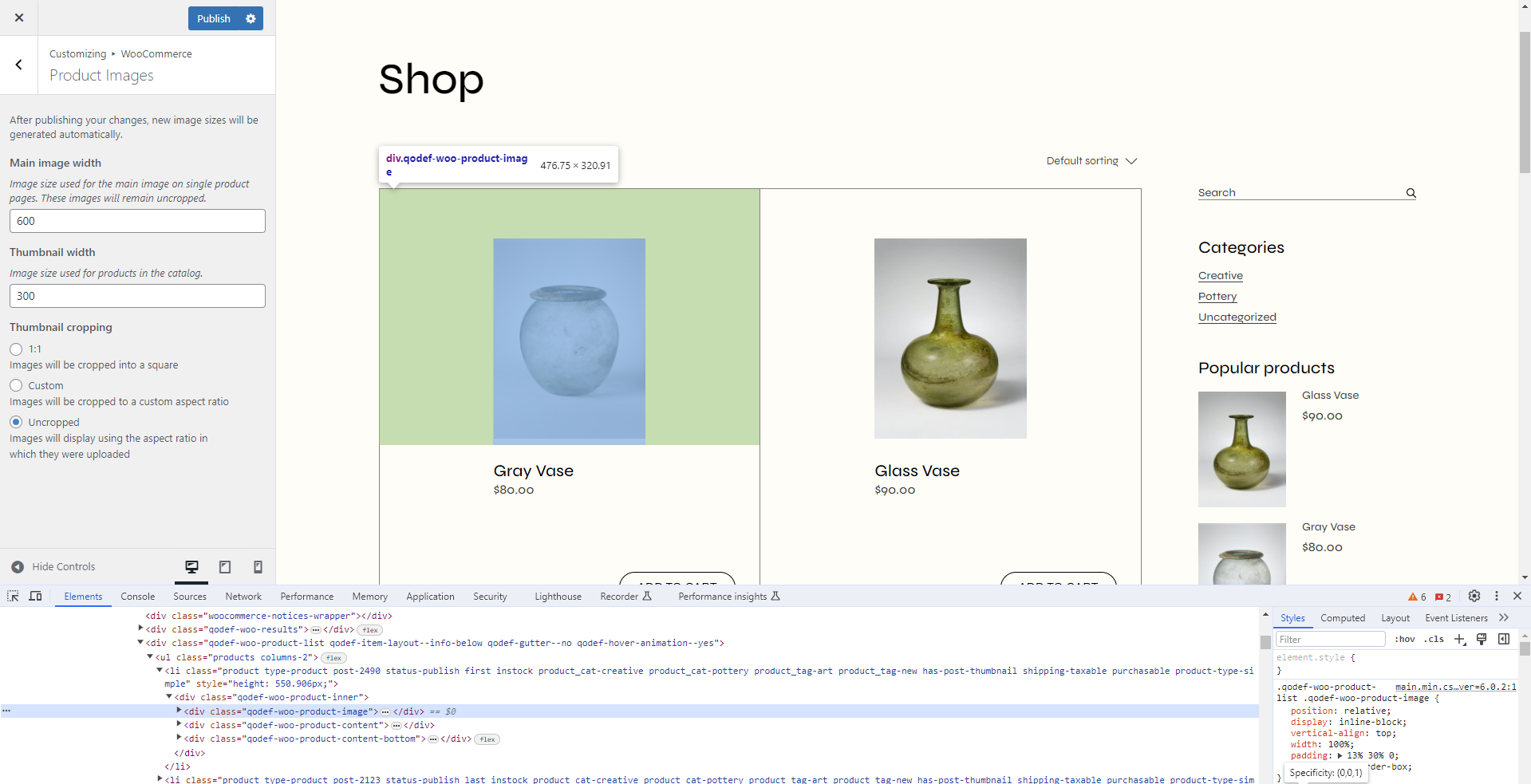This screenshot has height=784, width=1531.
Task: Open the Gray Vase product title
Action: click(x=533, y=471)
